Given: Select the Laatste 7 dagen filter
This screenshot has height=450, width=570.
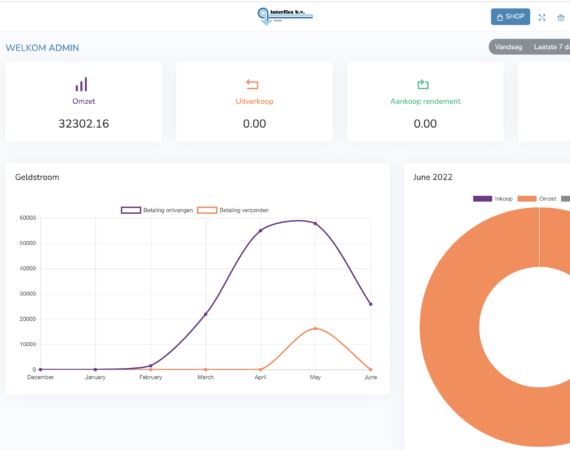Looking at the screenshot, I should point(552,47).
